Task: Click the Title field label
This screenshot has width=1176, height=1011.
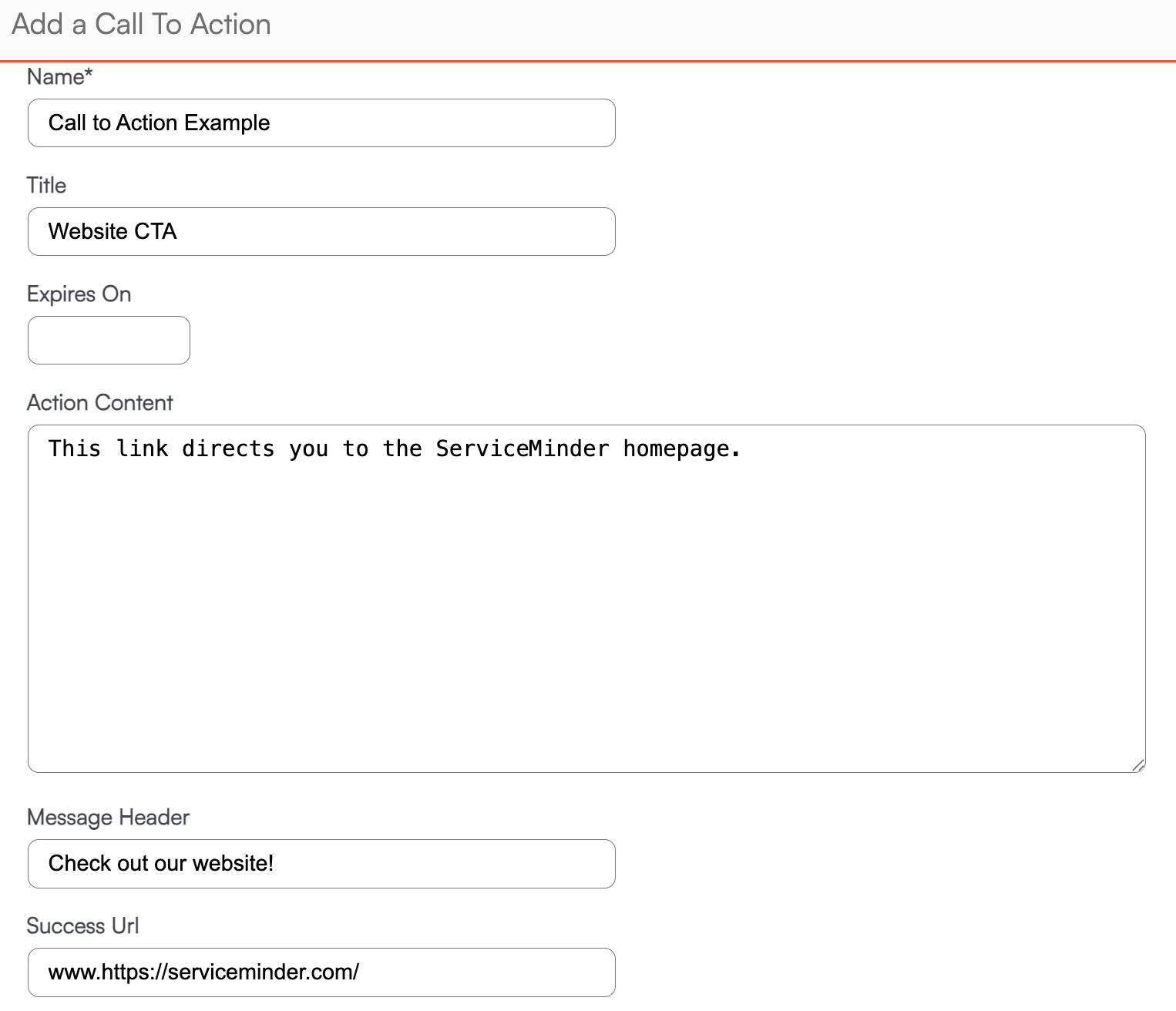Action: [46, 186]
